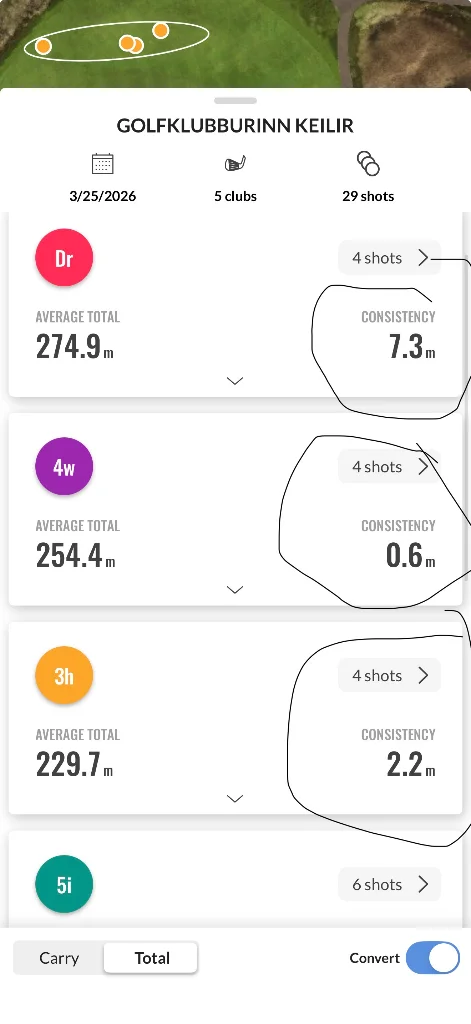471x1024 pixels.
Task: Click the calendar icon above 3/25/2026
Action: coord(103,163)
